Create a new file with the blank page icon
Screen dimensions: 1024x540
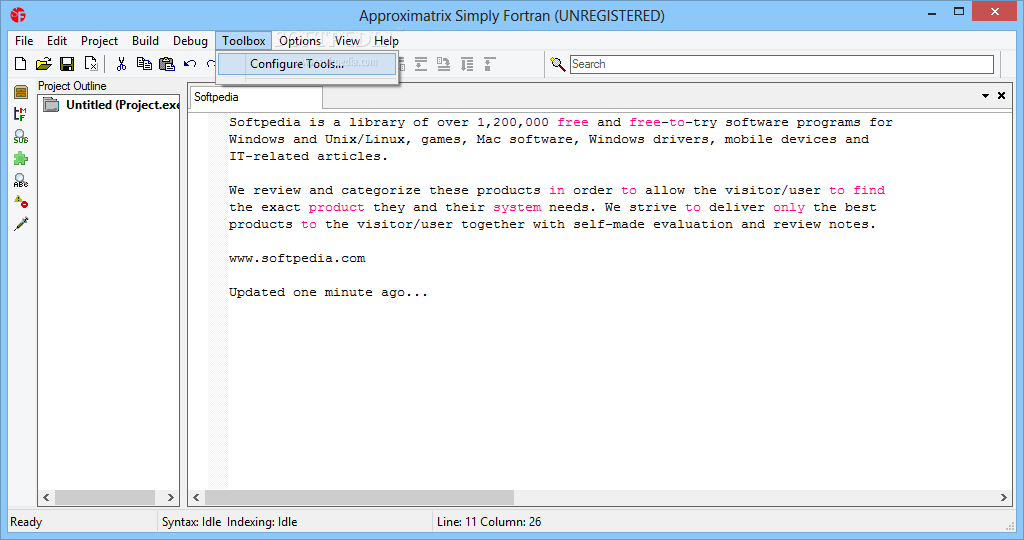click(x=21, y=64)
